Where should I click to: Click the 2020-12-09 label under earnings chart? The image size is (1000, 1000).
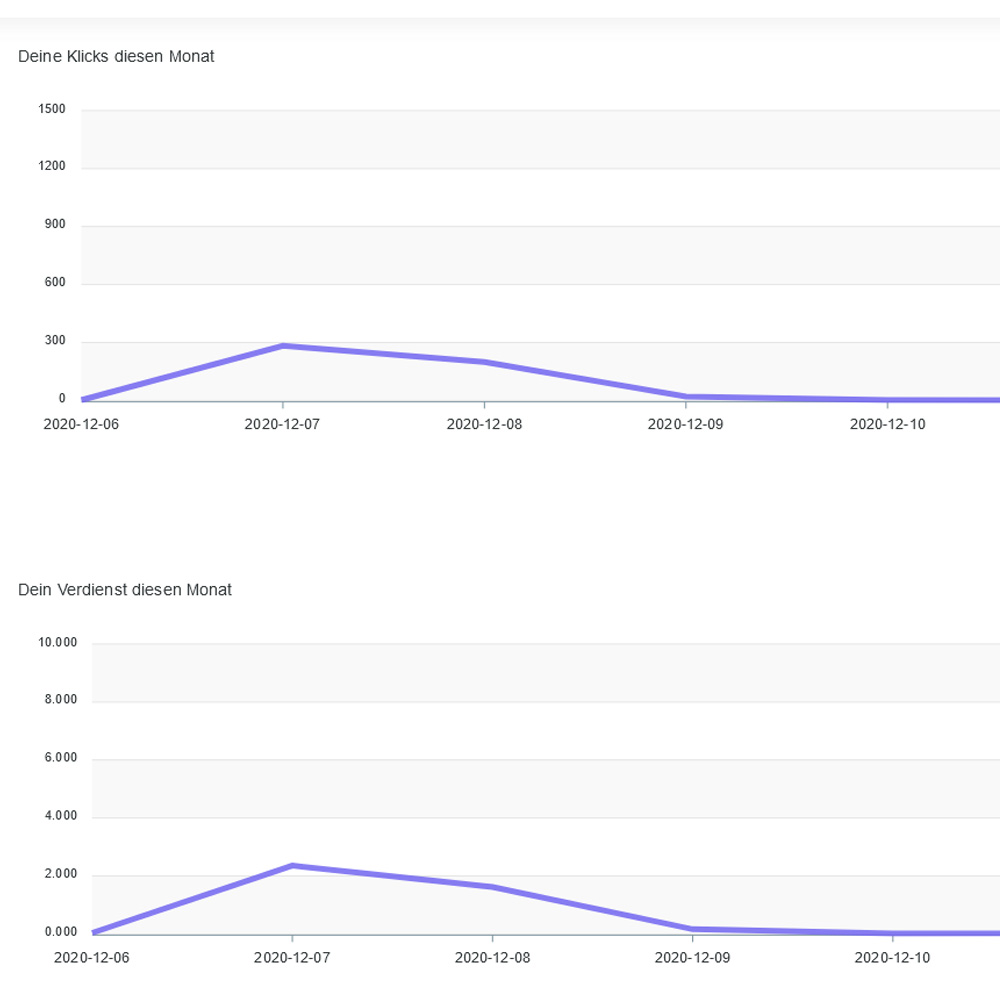(x=693, y=958)
